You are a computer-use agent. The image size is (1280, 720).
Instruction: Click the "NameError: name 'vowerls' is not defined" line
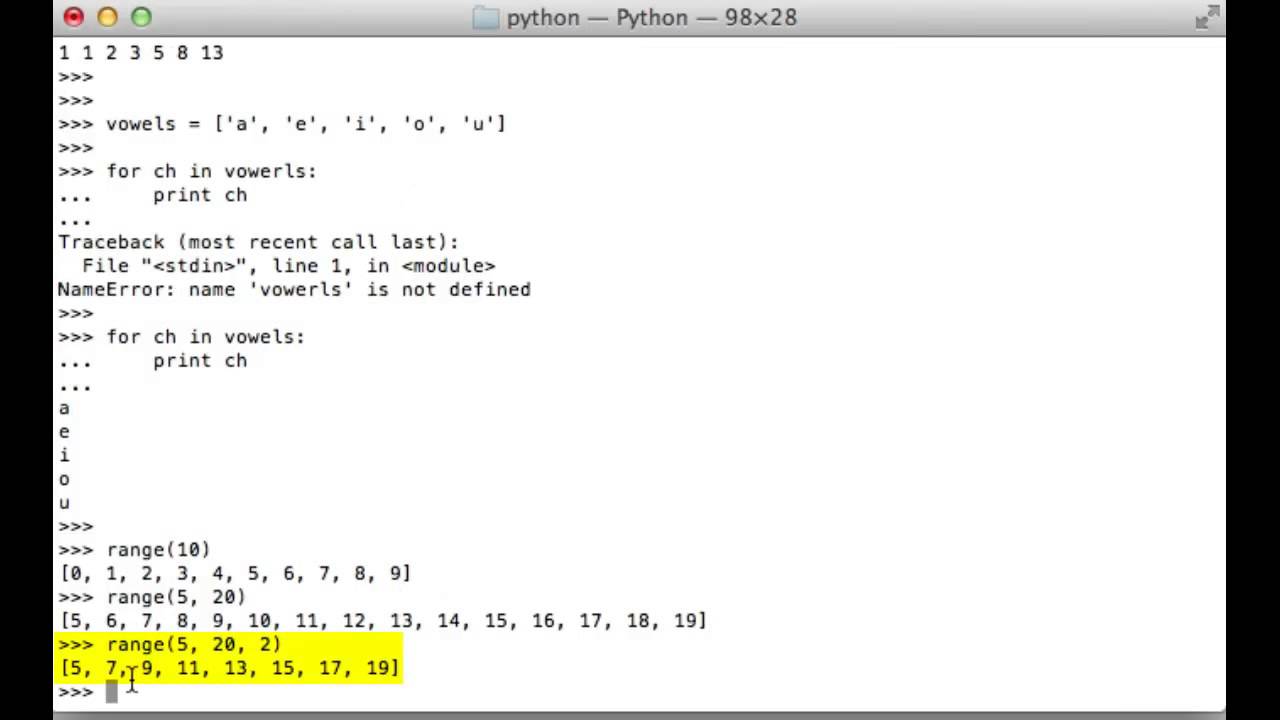[x=294, y=290]
